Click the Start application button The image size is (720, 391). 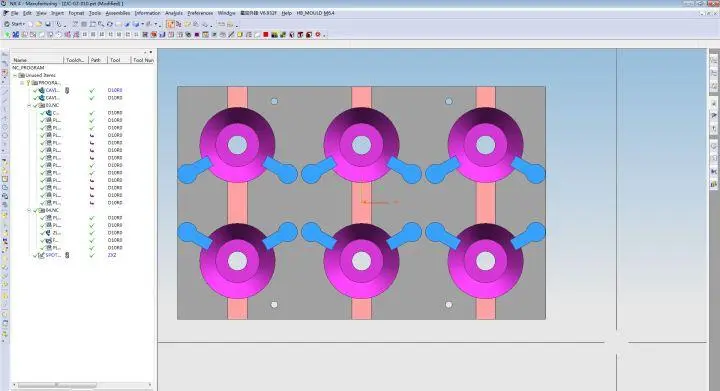tap(14, 24)
